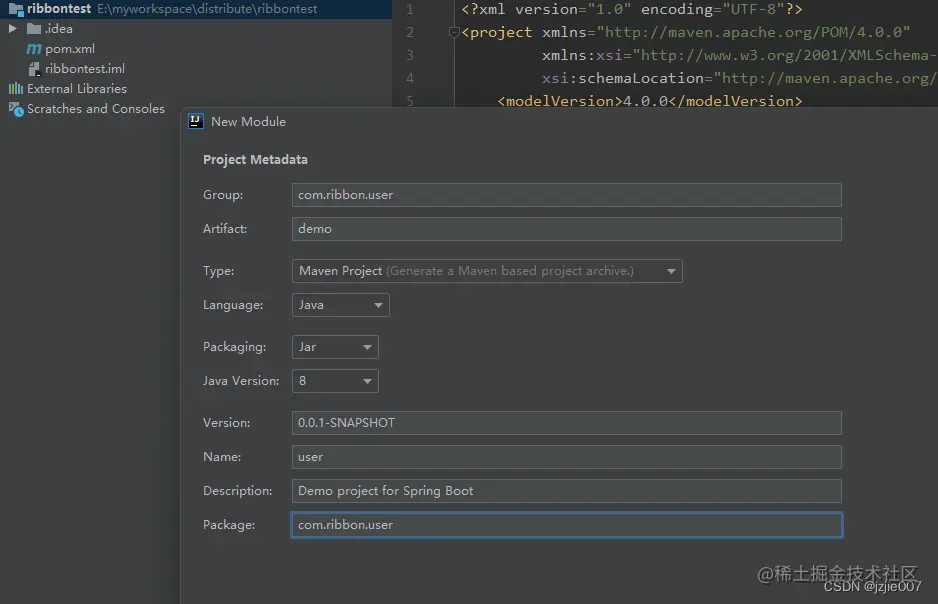
Task: Click the xml version declaration line
Action: (x=632, y=10)
